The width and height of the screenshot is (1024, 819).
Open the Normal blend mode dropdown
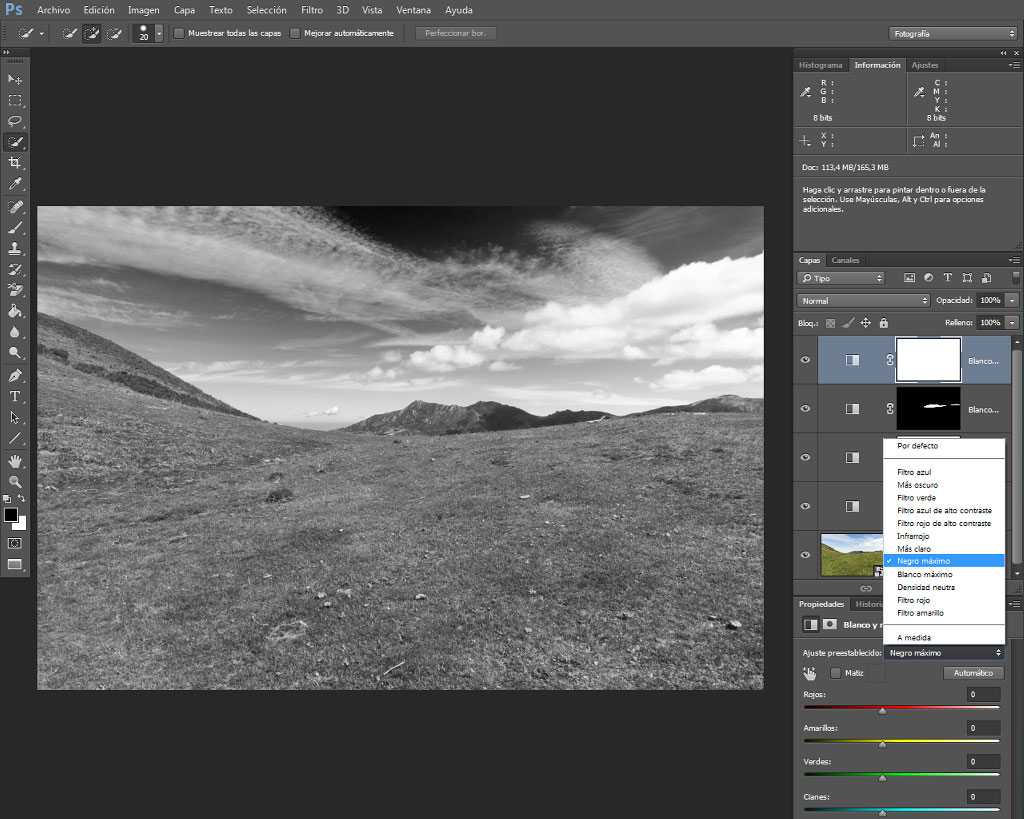coord(863,300)
